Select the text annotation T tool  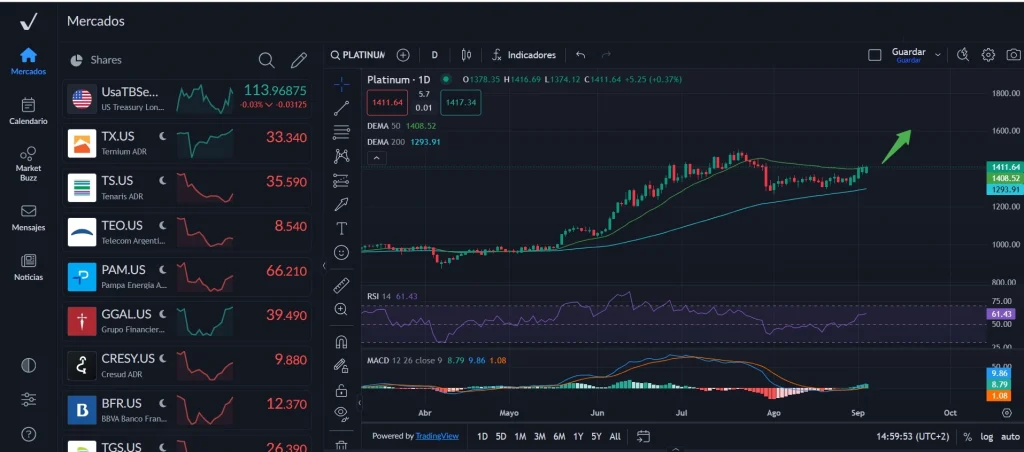(341, 229)
